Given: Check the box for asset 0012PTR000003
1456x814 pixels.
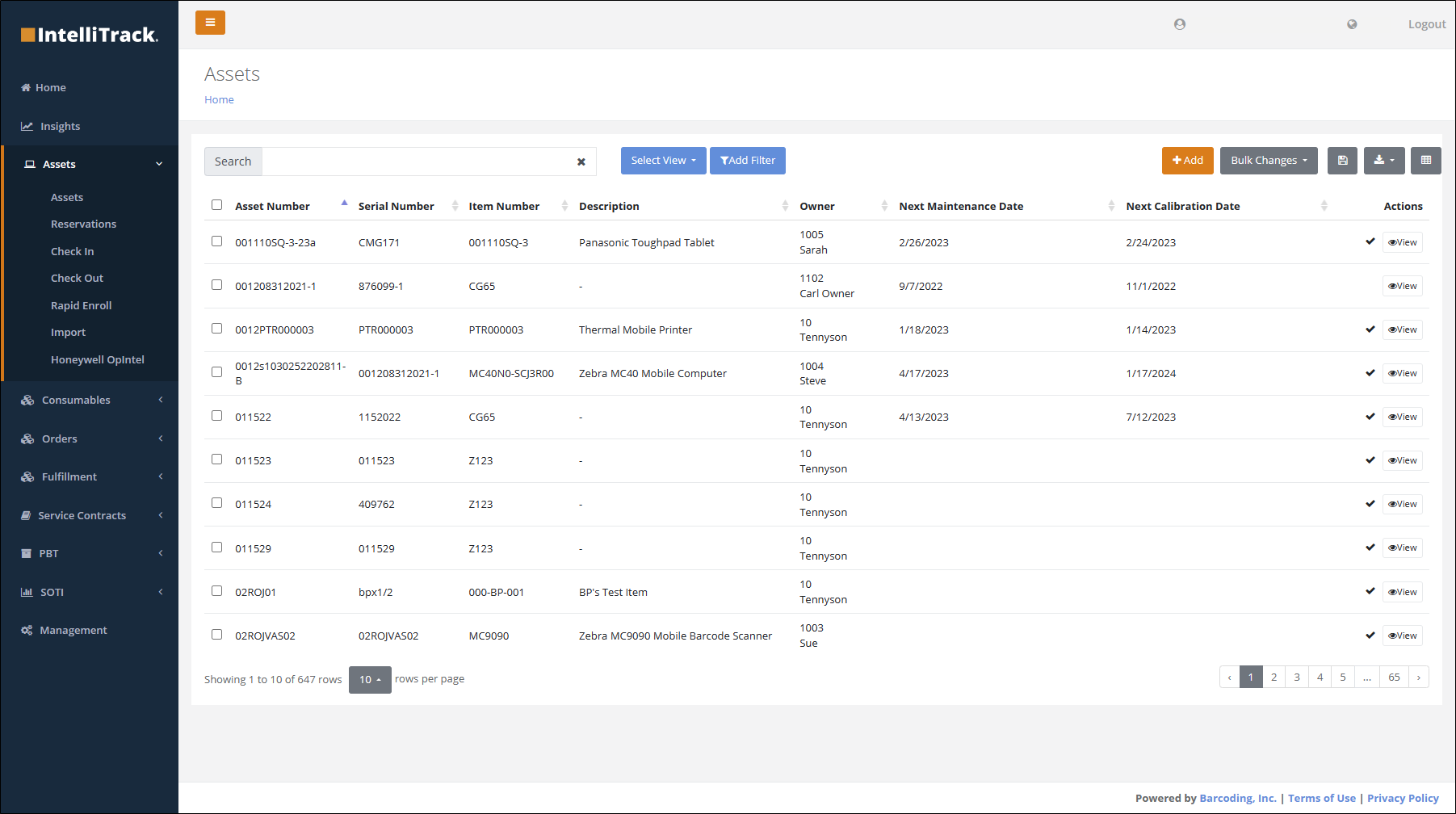Looking at the screenshot, I should tap(216, 329).
